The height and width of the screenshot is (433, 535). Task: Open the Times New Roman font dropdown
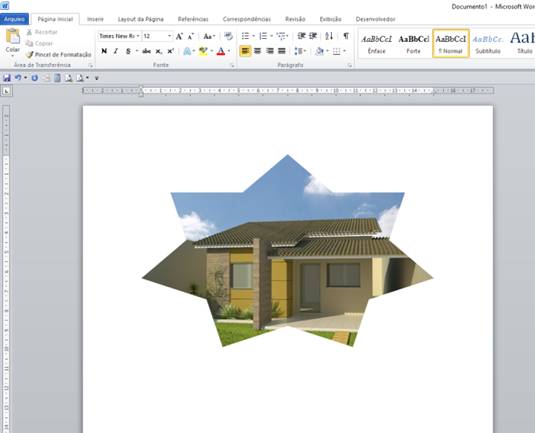click(138, 36)
